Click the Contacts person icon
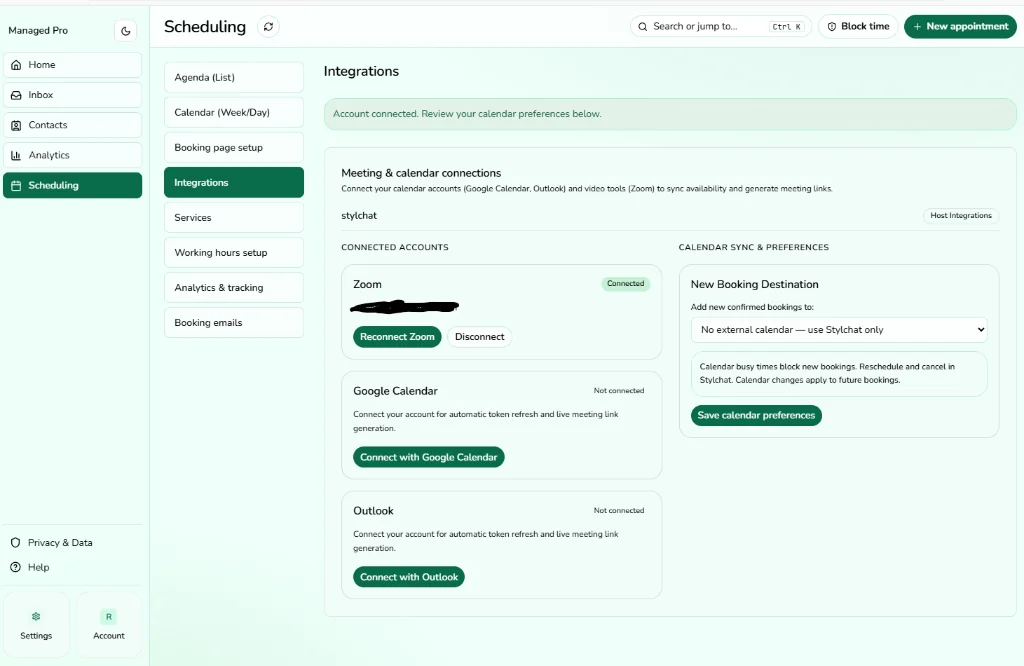This screenshot has width=1024, height=666. pos(16,125)
